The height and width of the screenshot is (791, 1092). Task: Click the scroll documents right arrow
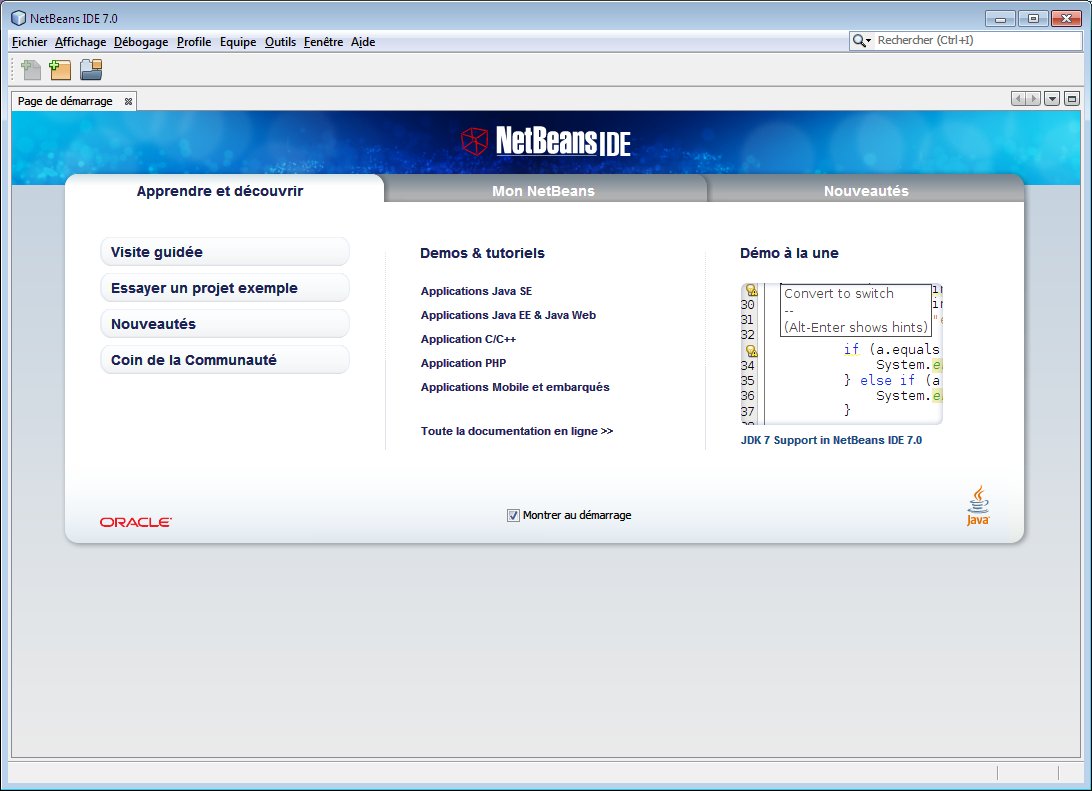(x=1034, y=99)
